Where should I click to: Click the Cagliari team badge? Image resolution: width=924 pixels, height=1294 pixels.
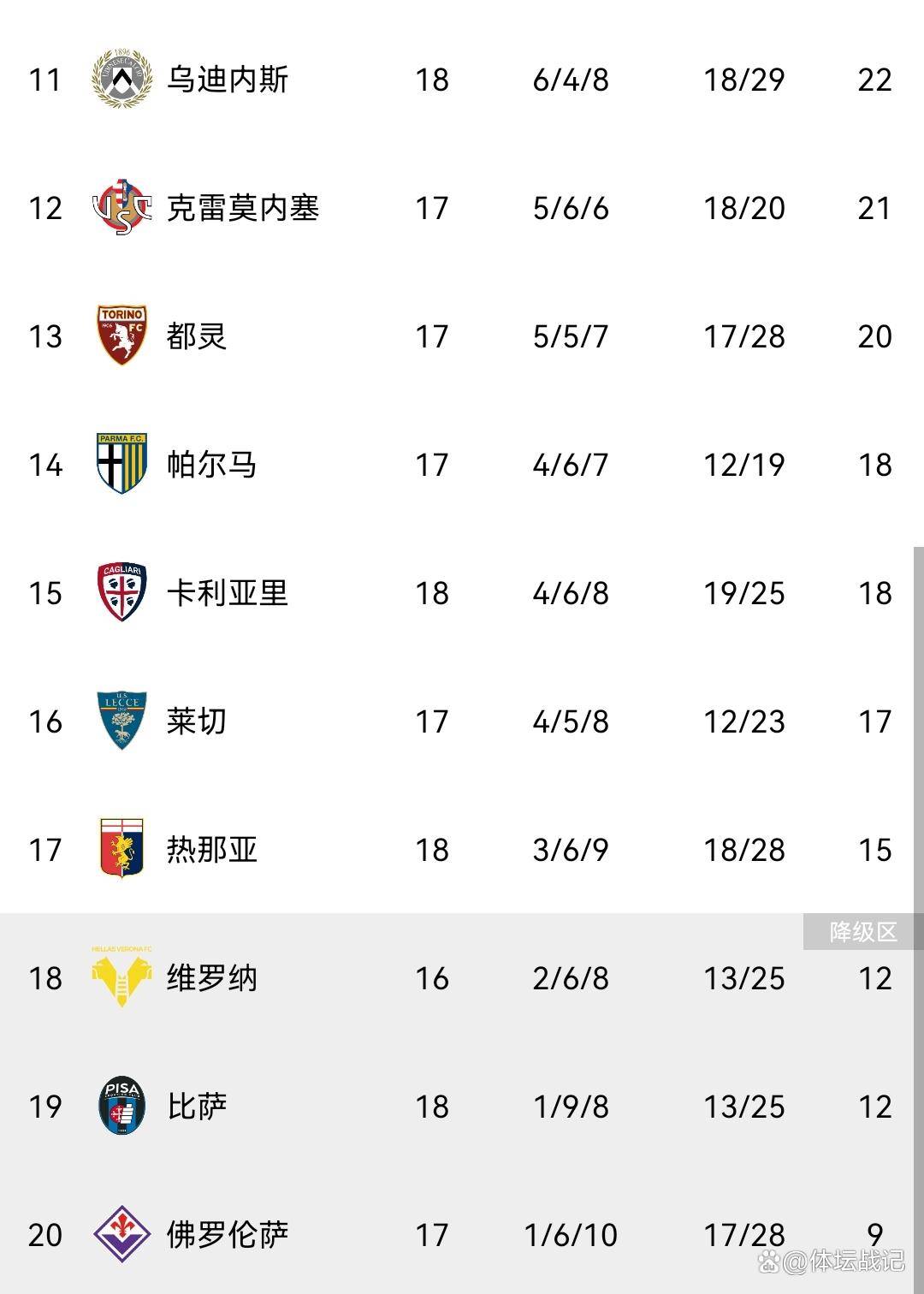click(x=121, y=592)
